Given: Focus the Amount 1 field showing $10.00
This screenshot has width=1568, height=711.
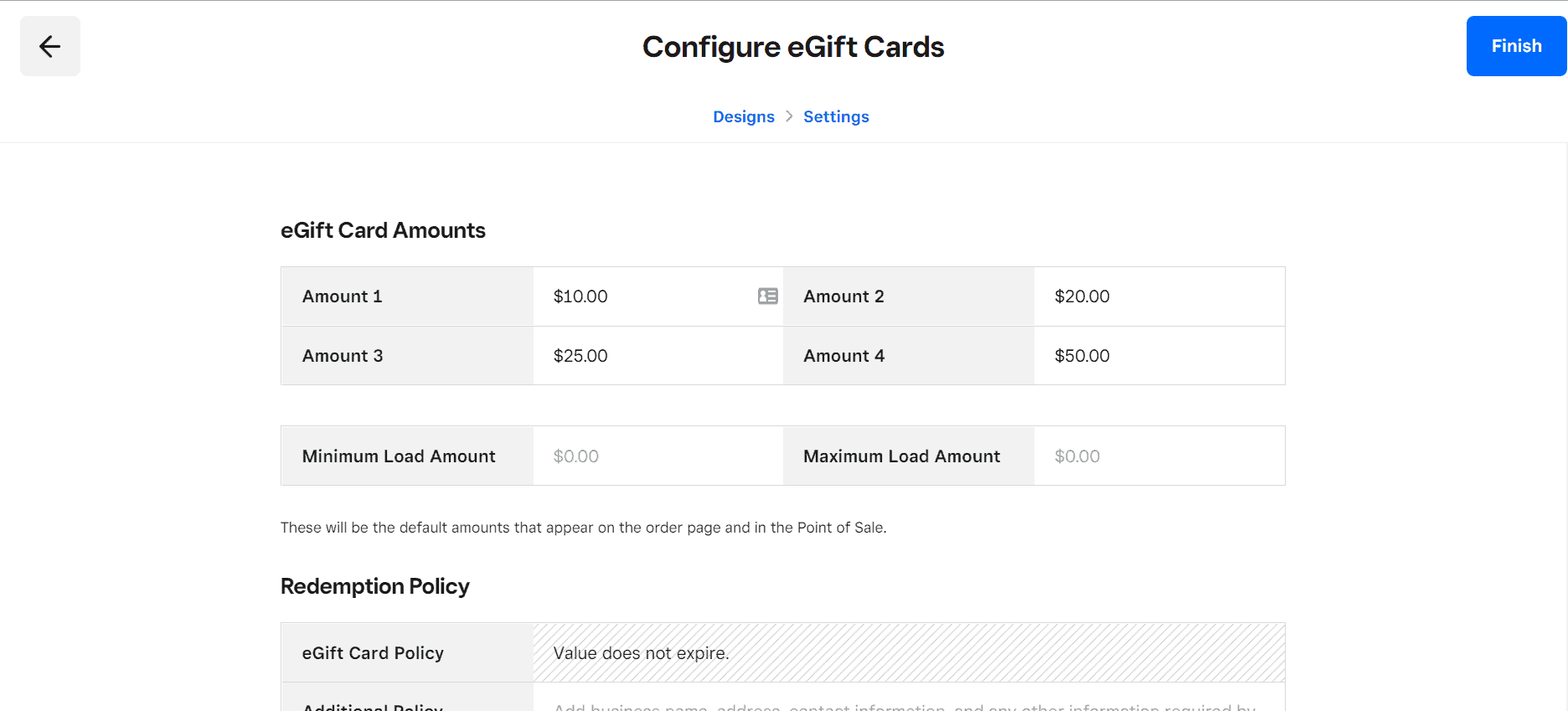Looking at the screenshot, I should (x=645, y=296).
